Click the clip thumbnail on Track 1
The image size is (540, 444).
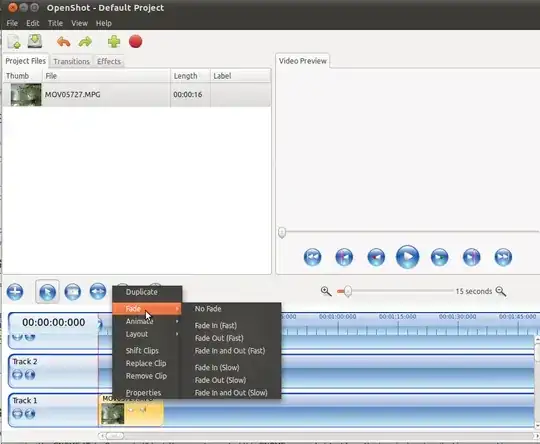tap(112, 413)
